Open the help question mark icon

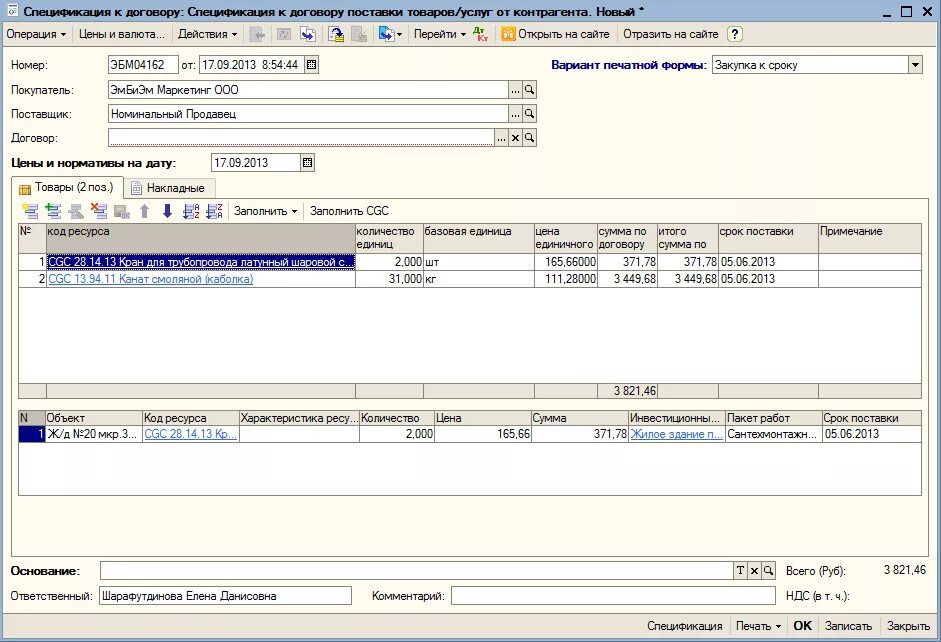[x=735, y=35]
